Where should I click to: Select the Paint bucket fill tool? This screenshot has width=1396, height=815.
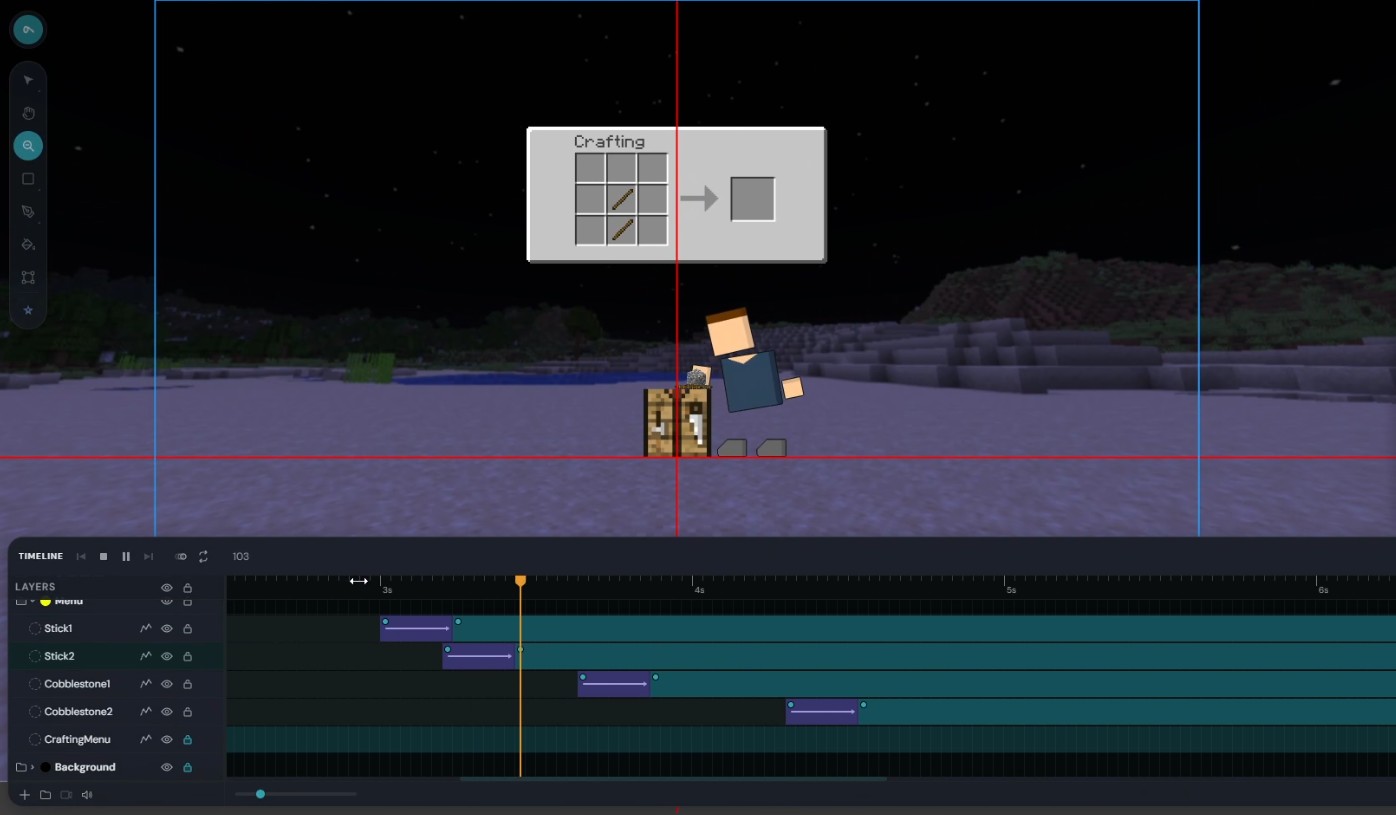(28, 244)
